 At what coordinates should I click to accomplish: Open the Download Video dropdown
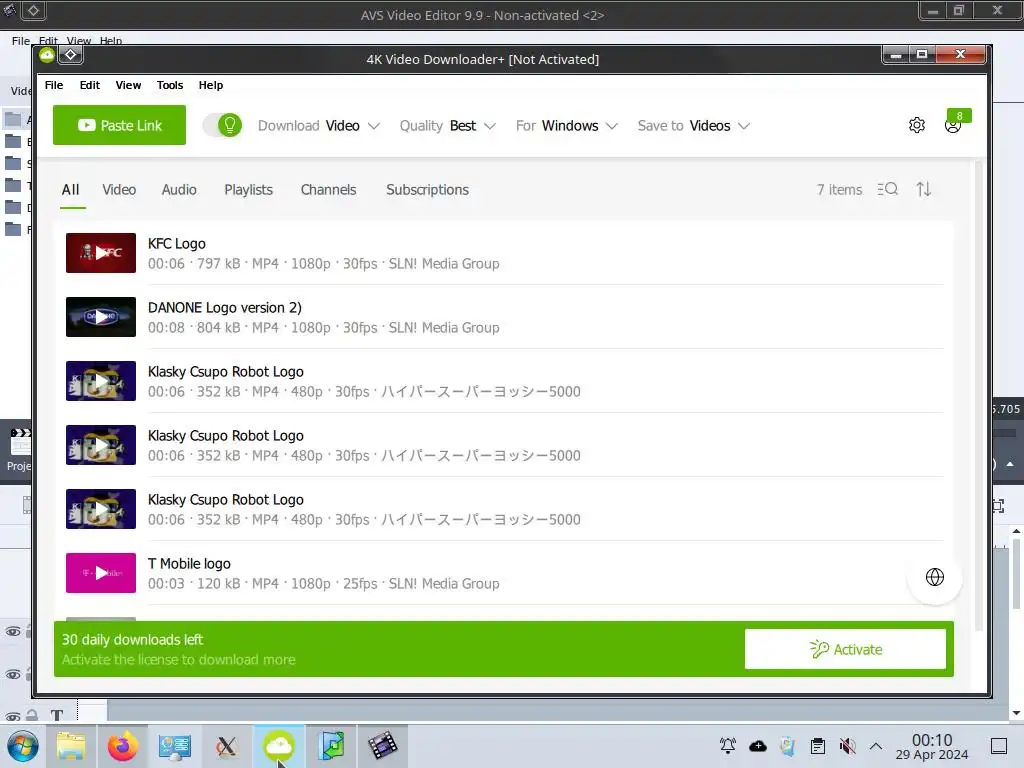(318, 125)
